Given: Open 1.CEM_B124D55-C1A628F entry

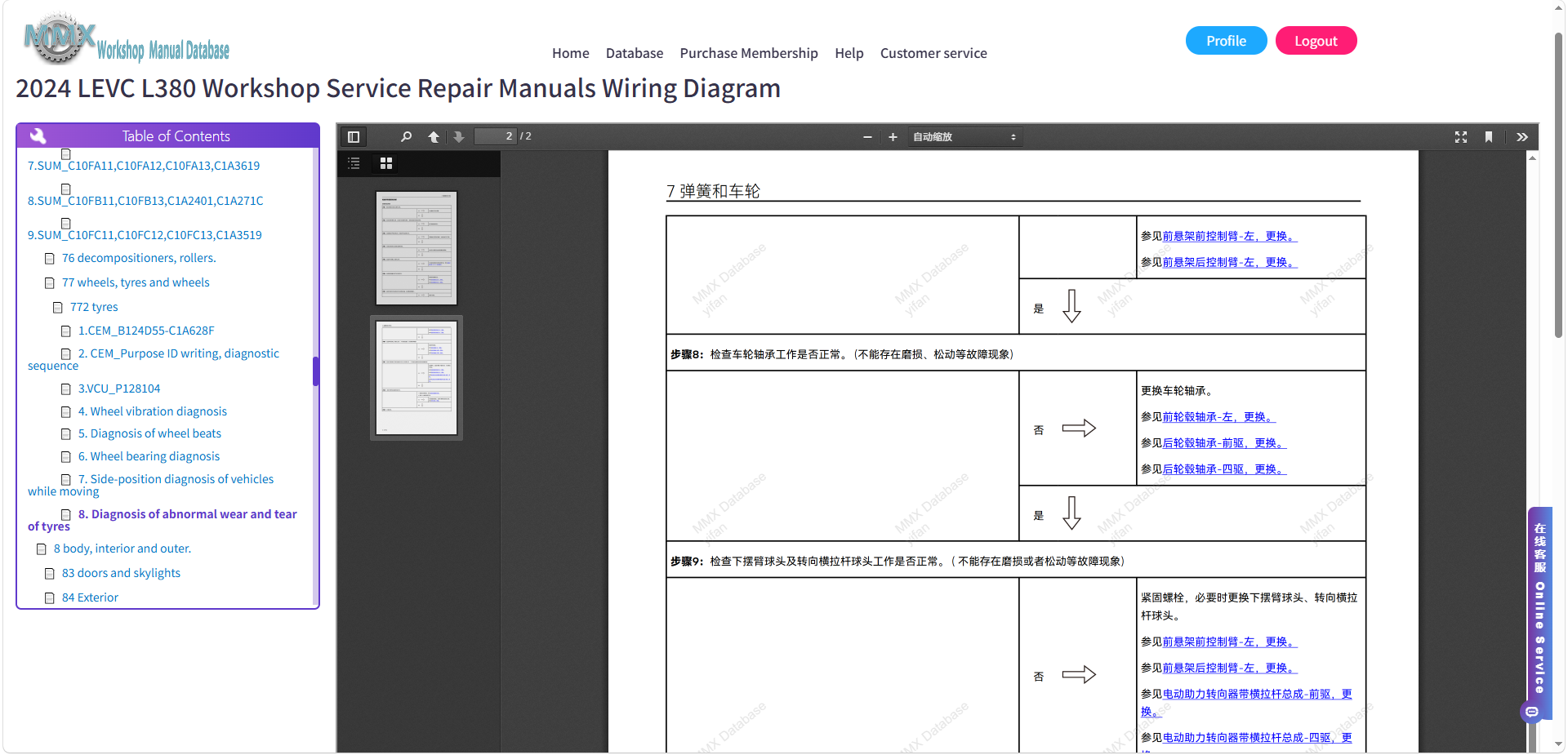Looking at the screenshot, I should tap(146, 331).
